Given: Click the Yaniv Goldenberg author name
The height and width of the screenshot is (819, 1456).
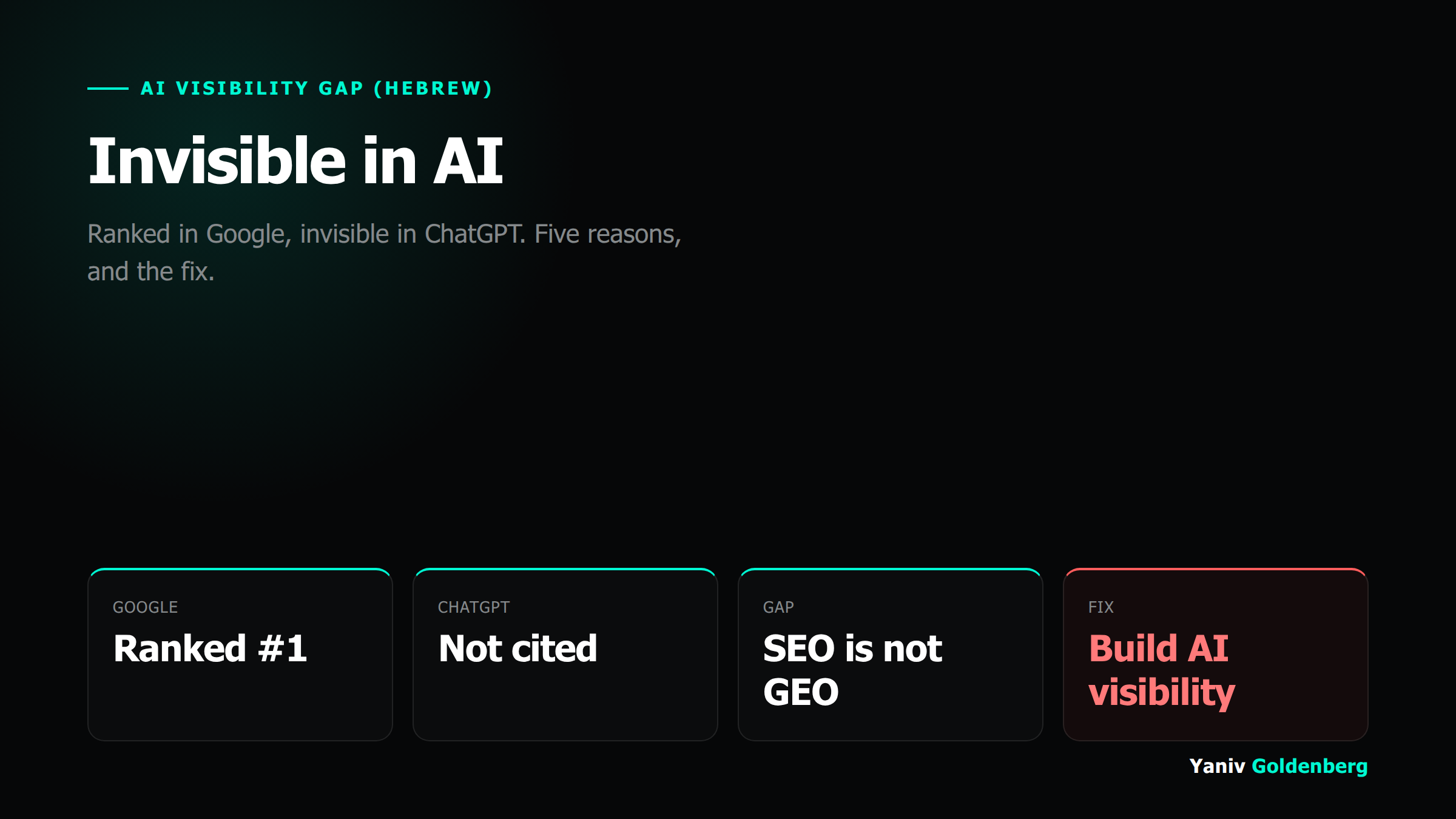Looking at the screenshot, I should tap(1278, 766).
